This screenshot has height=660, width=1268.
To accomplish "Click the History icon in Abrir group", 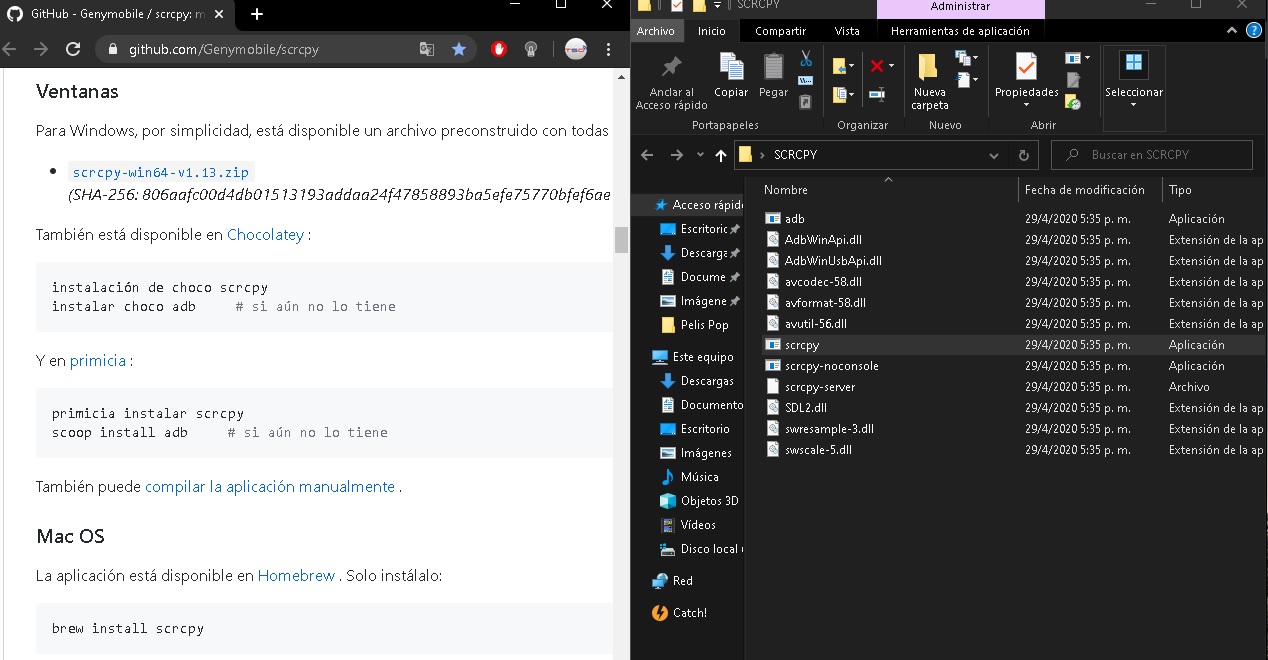I will point(1073,101).
